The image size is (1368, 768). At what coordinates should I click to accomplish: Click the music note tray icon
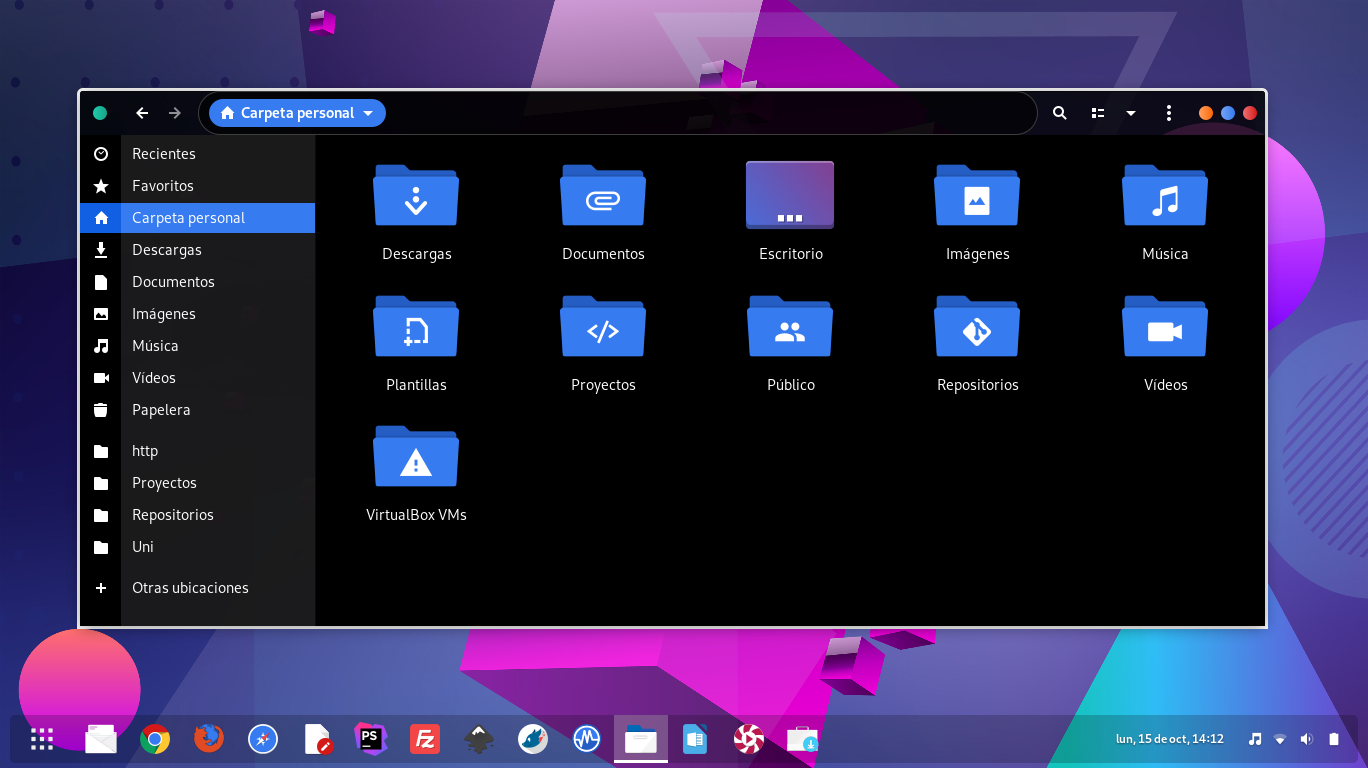click(1254, 739)
